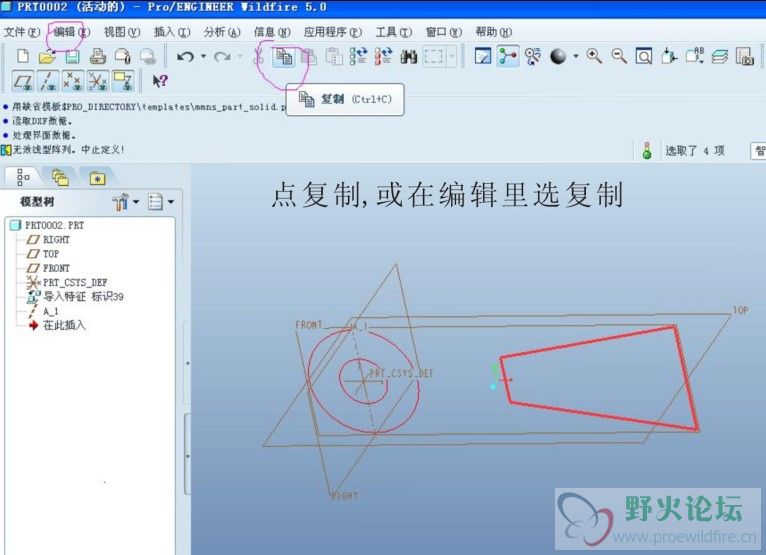The height and width of the screenshot is (555, 766).
Task: Open the 文件 (File) menu
Action: pyautogui.click(x=22, y=32)
